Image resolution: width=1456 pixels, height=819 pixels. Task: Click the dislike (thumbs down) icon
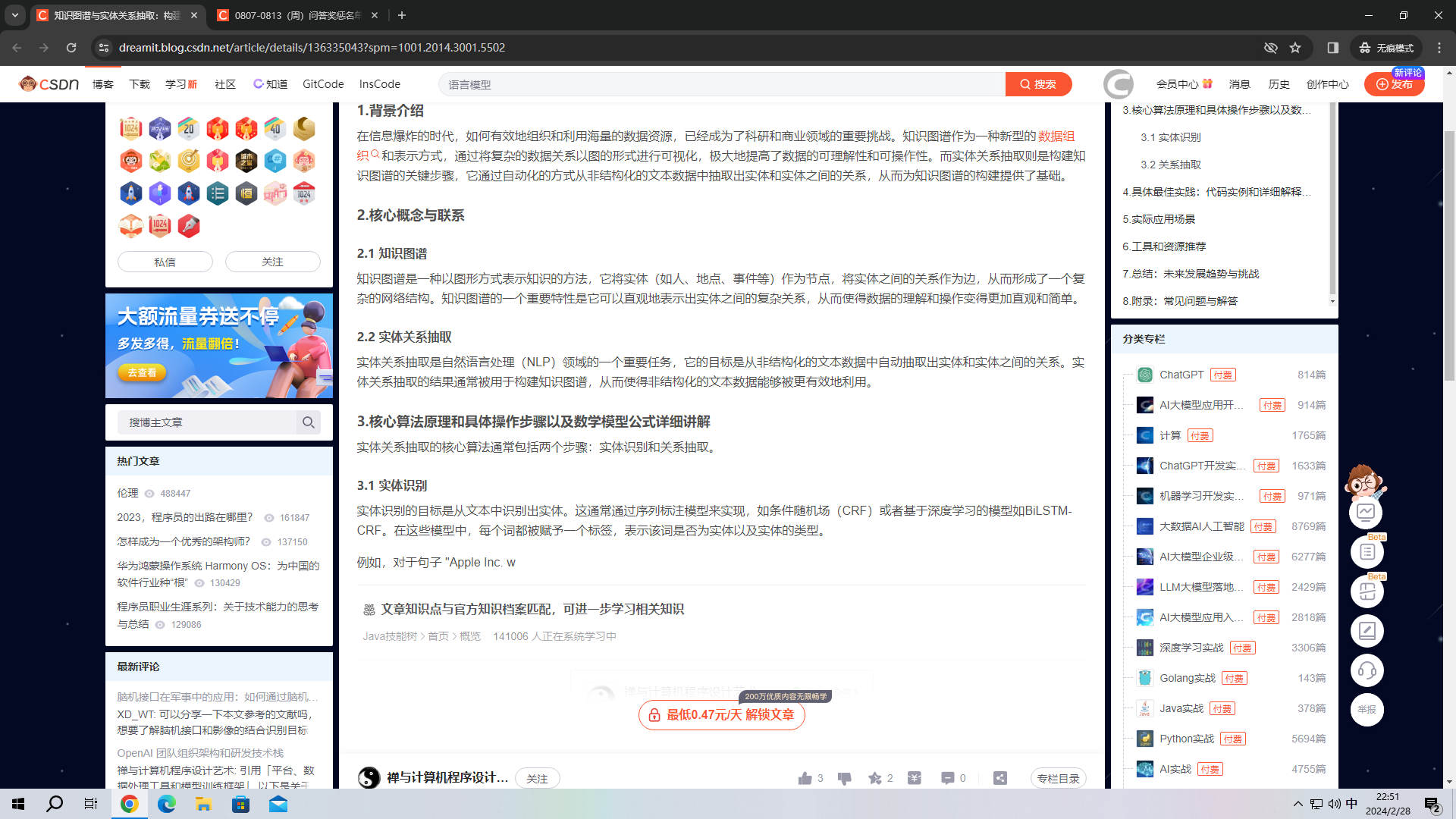tap(843, 778)
